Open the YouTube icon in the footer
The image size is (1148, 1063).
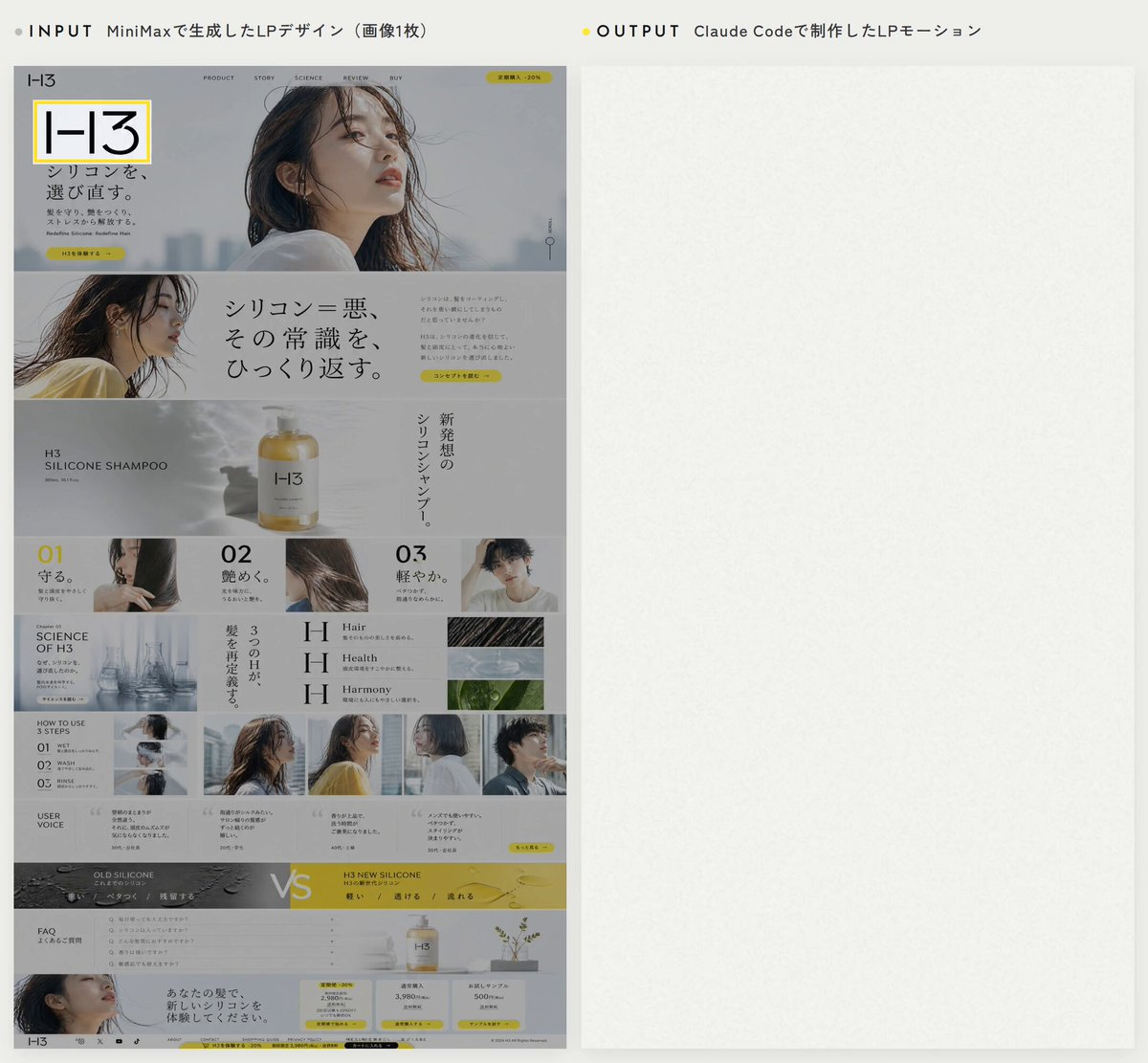[x=119, y=1041]
